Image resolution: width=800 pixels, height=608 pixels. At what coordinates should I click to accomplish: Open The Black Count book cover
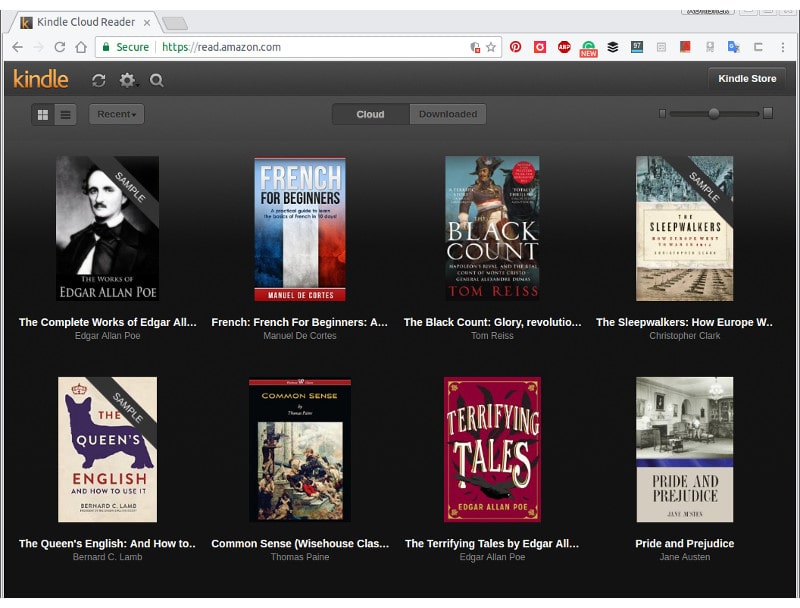point(492,228)
